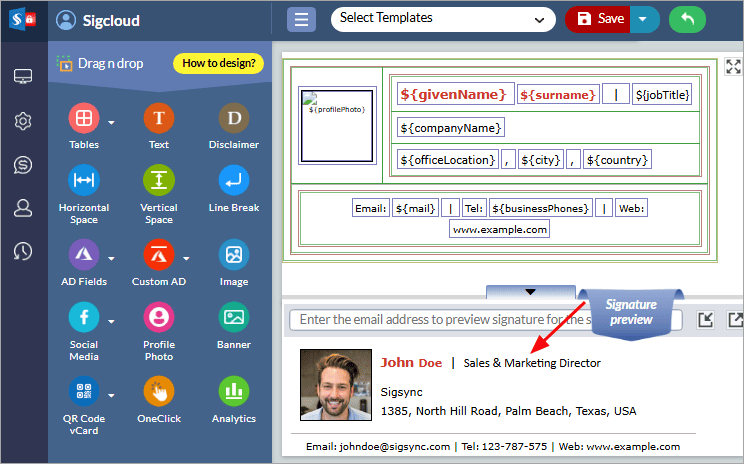
Task: Add the Profile Photo element
Action: 159,317
